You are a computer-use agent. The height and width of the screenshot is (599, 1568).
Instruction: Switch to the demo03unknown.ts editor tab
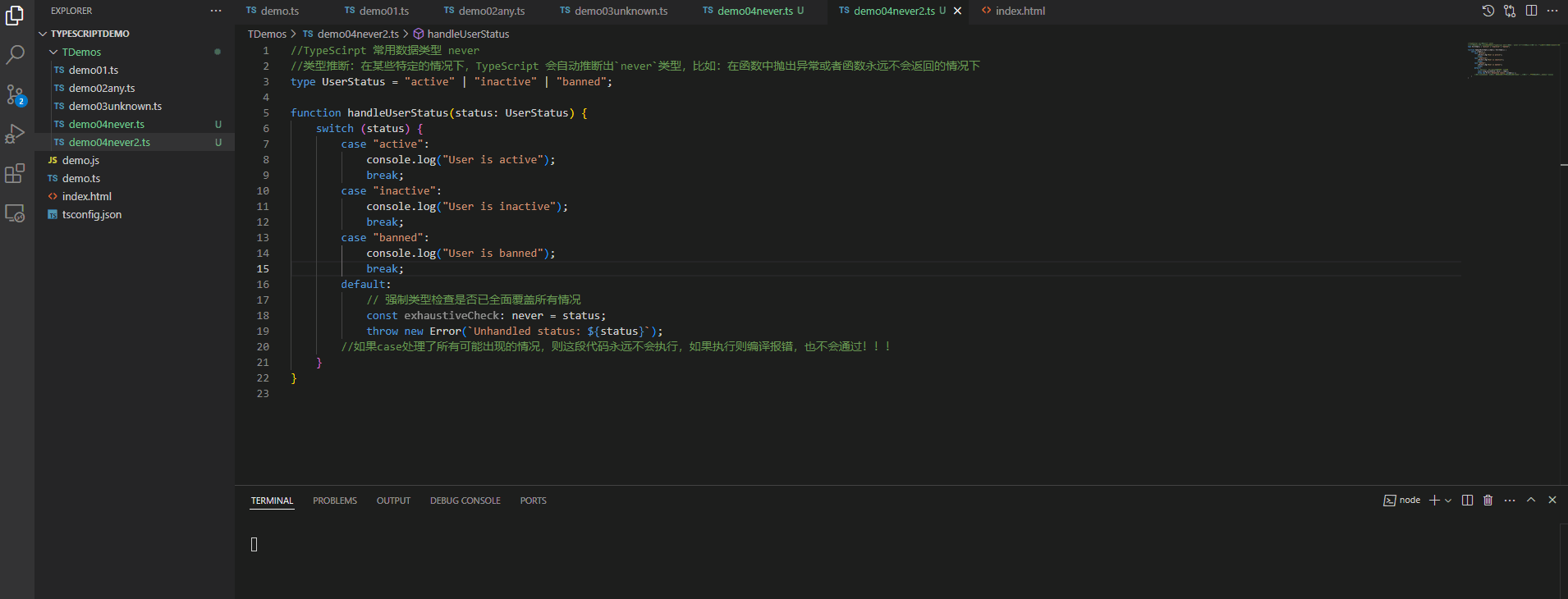click(621, 11)
